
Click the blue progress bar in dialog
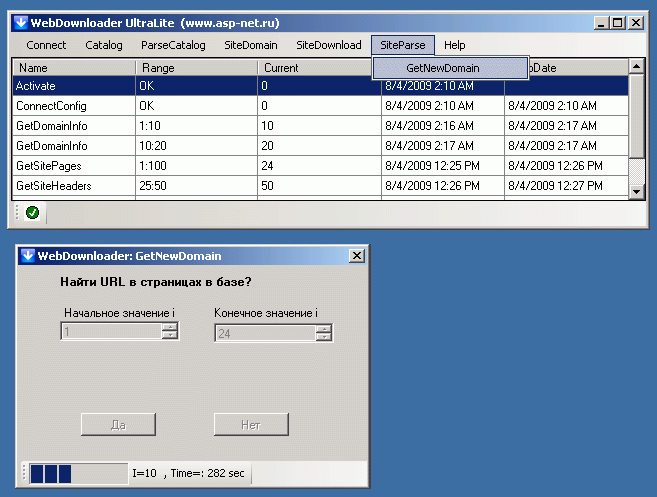[78, 474]
